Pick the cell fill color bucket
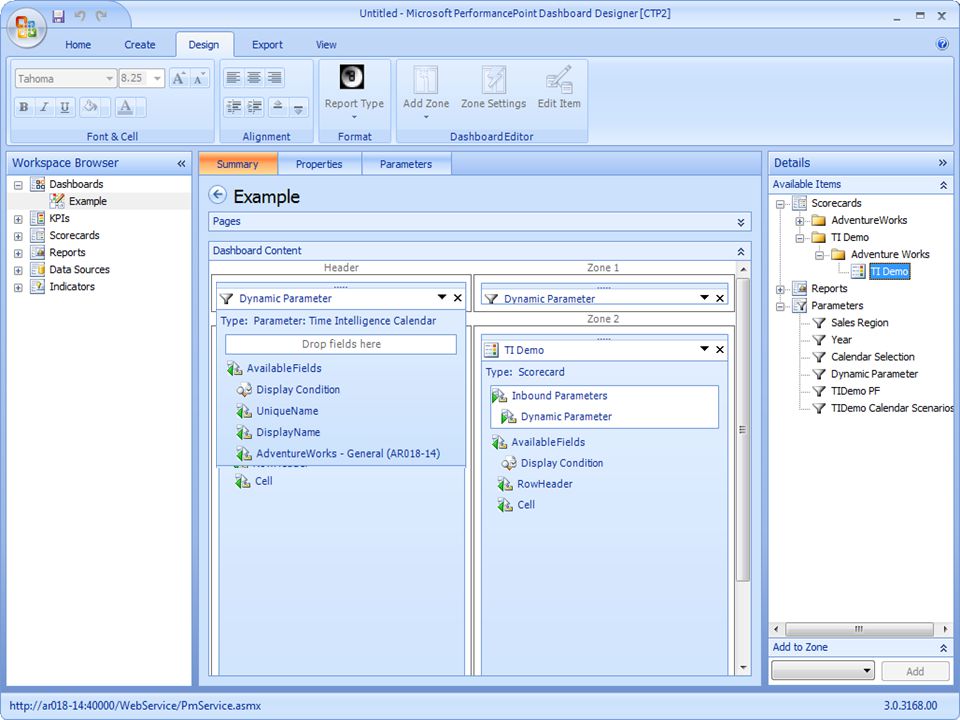The height and width of the screenshot is (720, 960). [x=91, y=107]
